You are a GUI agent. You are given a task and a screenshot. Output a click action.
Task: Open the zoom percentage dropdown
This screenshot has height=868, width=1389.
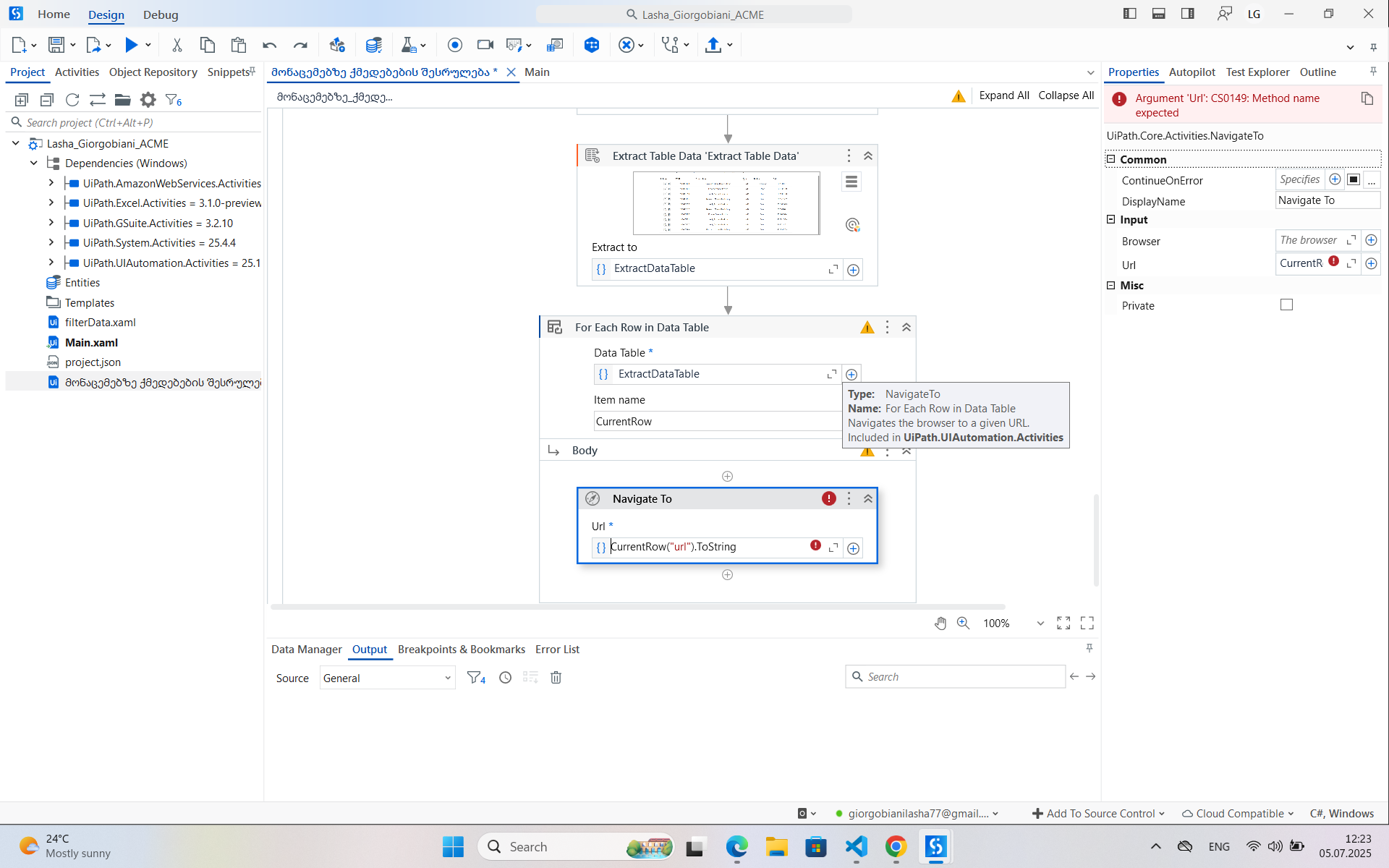[1040, 624]
